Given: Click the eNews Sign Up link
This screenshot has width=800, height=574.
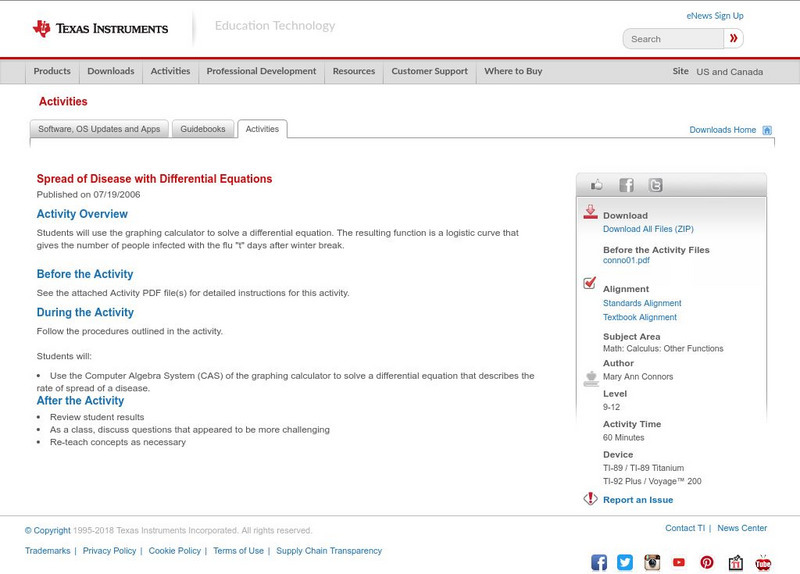Looking at the screenshot, I should [x=715, y=16].
